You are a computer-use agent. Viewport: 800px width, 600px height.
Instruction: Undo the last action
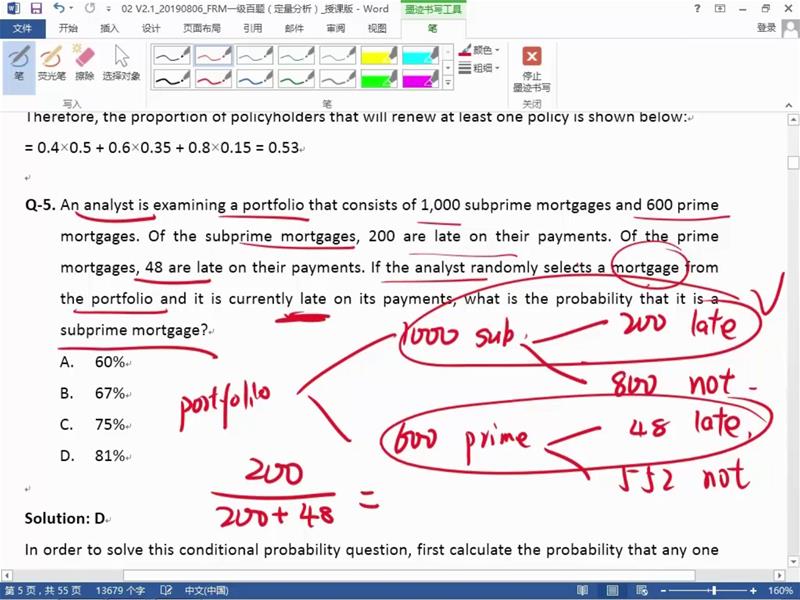click(x=59, y=9)
